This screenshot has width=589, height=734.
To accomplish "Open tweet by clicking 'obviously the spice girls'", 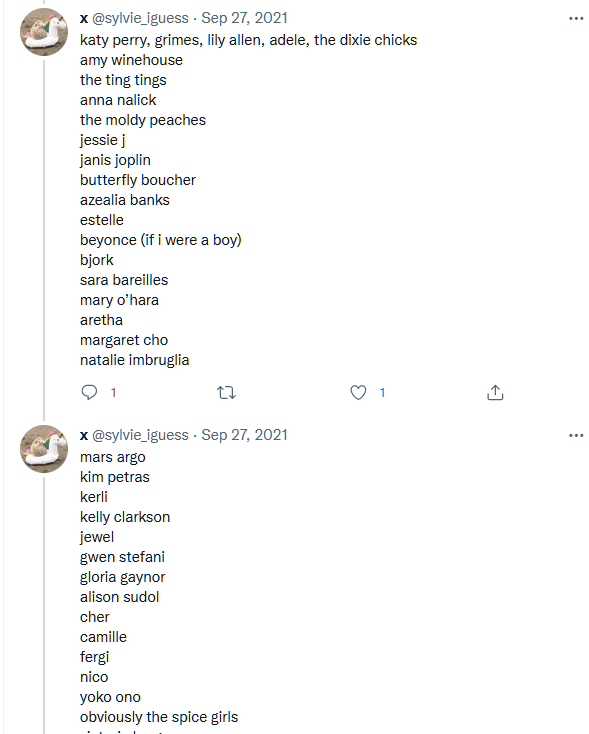I will [159, 717].
